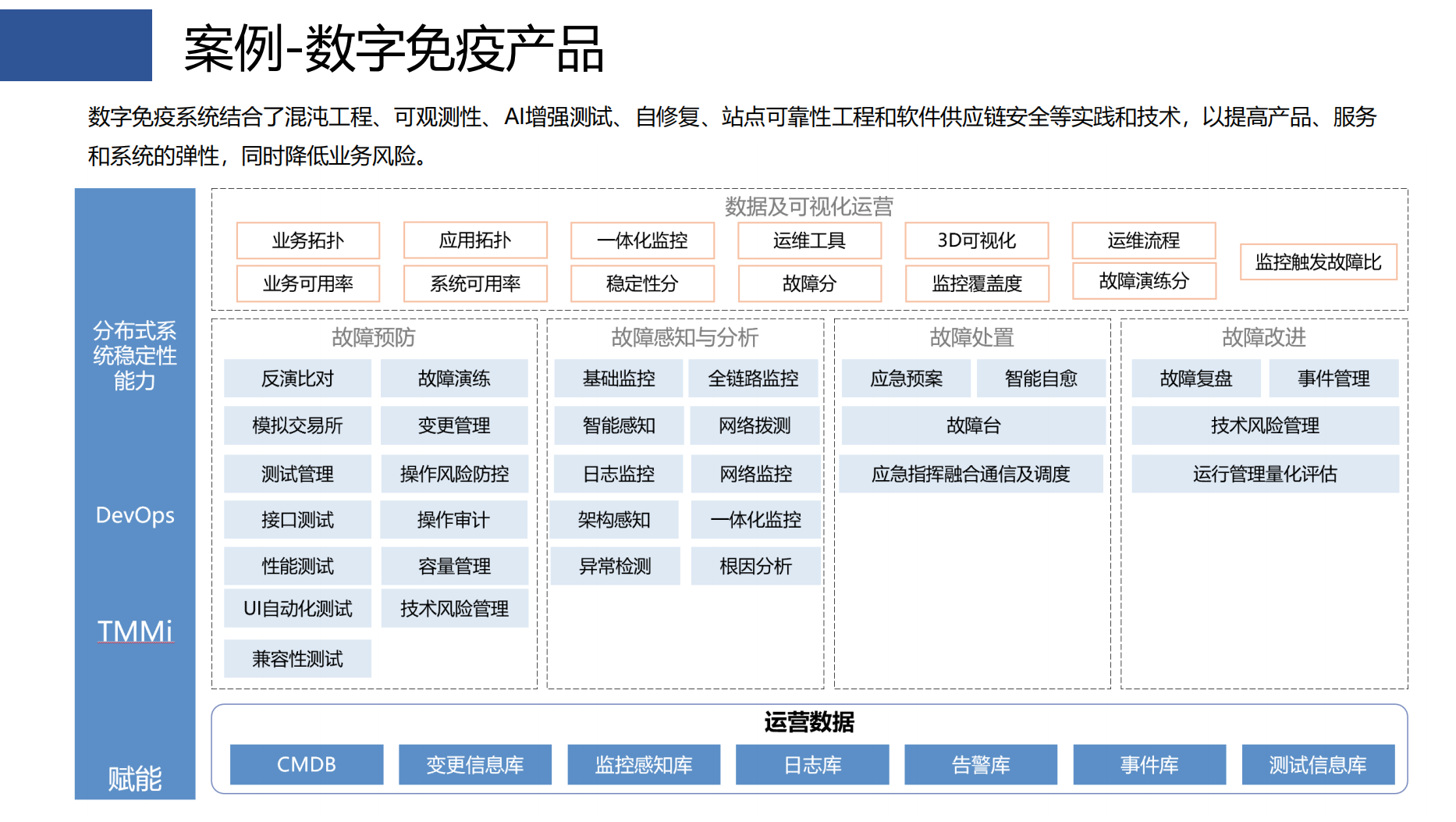
Task: Click the 根因分析 block
Action: pos(755,566)
